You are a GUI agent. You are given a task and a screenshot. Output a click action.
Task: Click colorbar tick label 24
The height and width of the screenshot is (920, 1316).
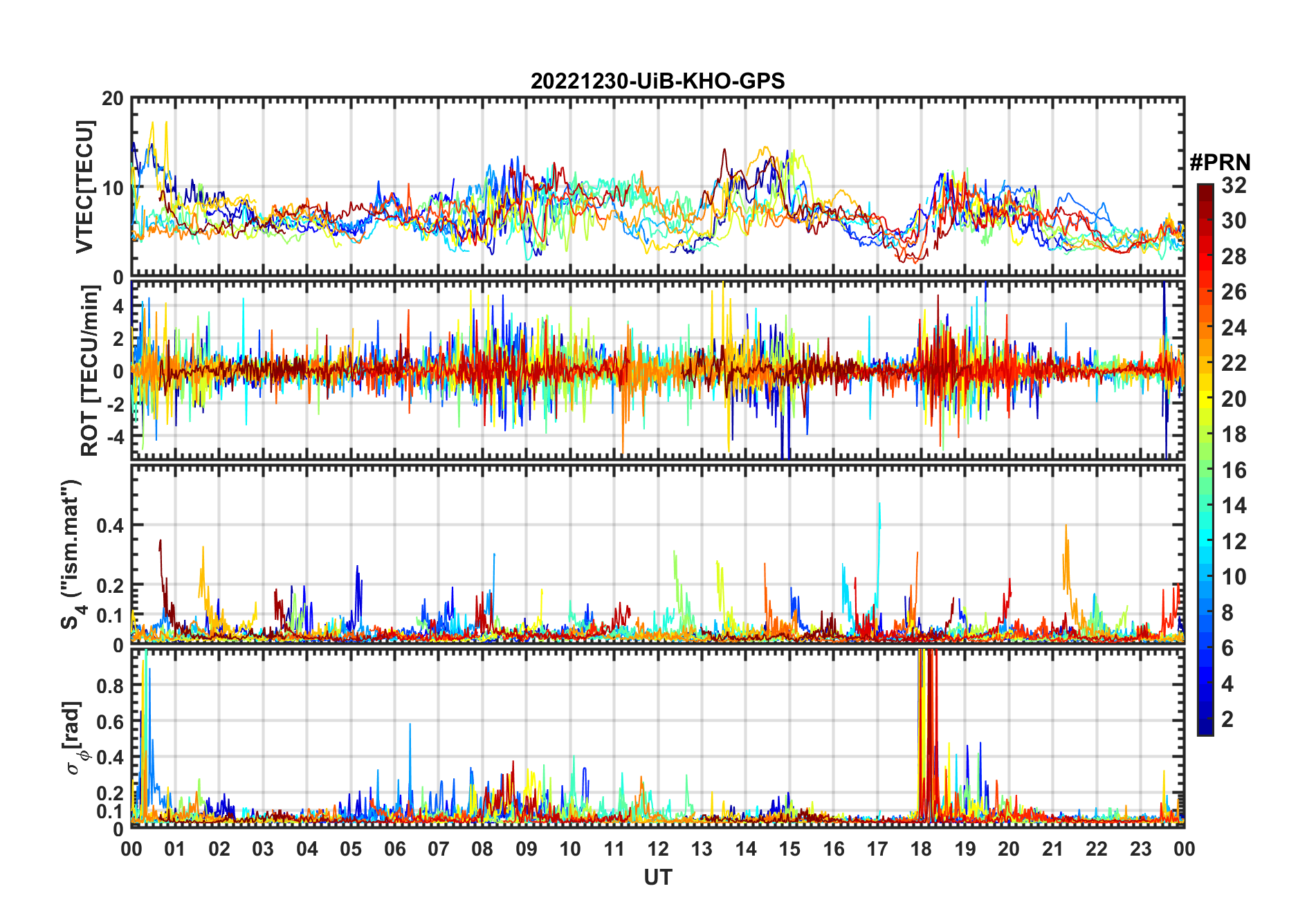pos(1234,328)
